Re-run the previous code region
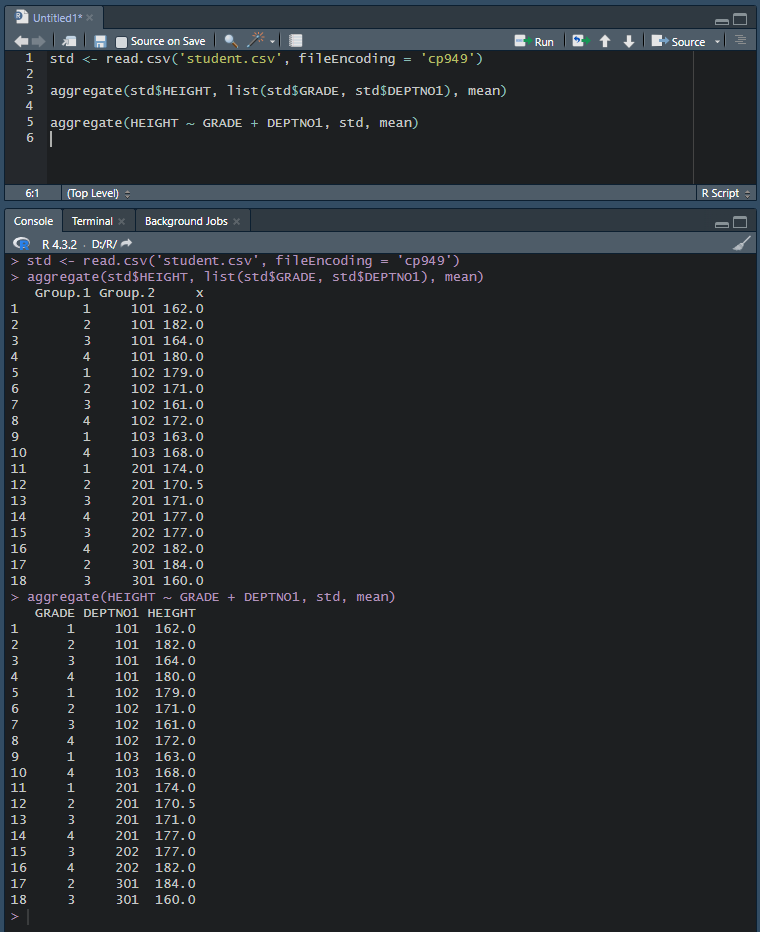The height and width of the screenshot is (932, 760). 581,41
